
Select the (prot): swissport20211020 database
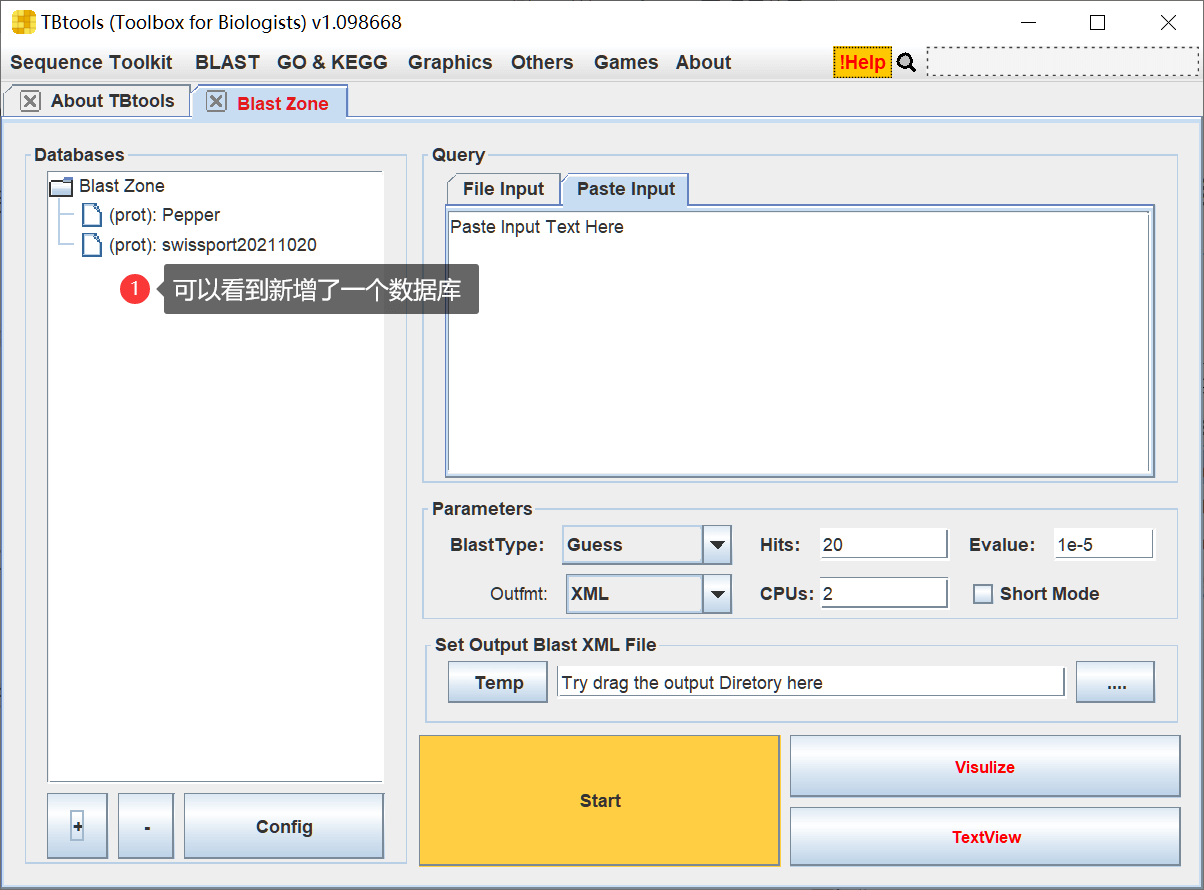[x=212, y=245]
